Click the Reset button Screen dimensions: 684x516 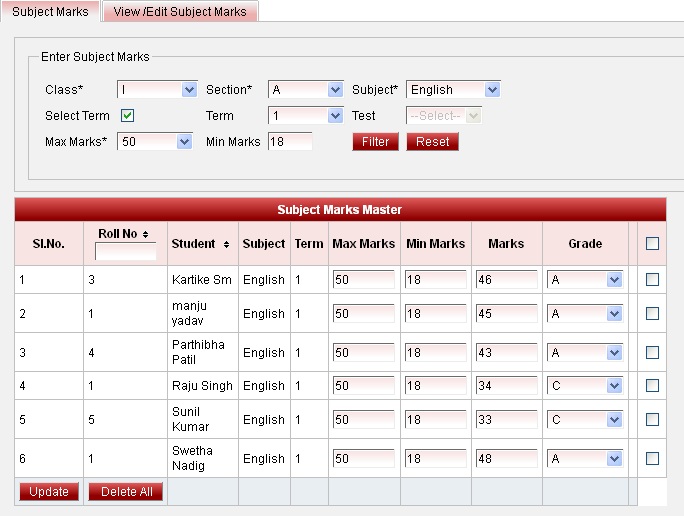[433, 142]
